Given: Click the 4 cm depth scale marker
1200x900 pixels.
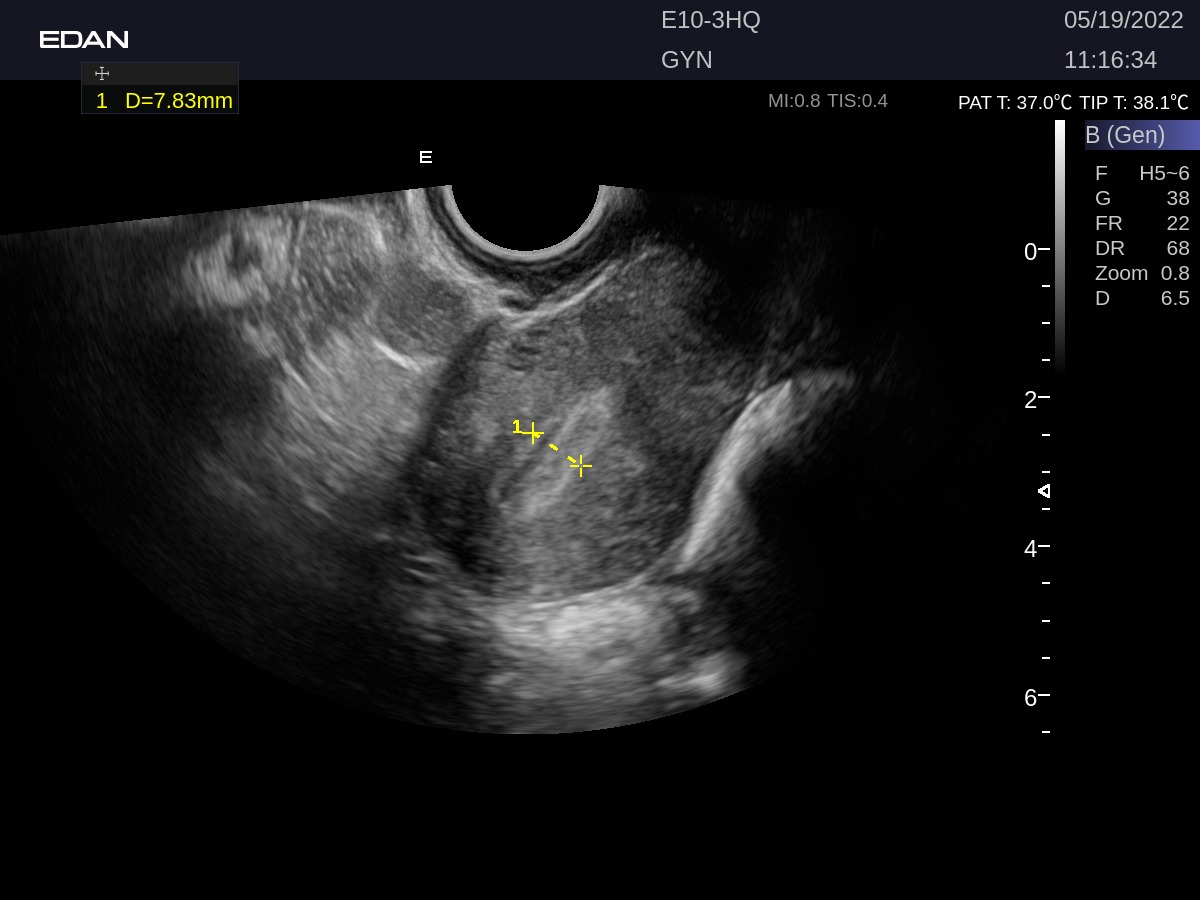Looking at the screenshot, I should (x=1031, y=548).
